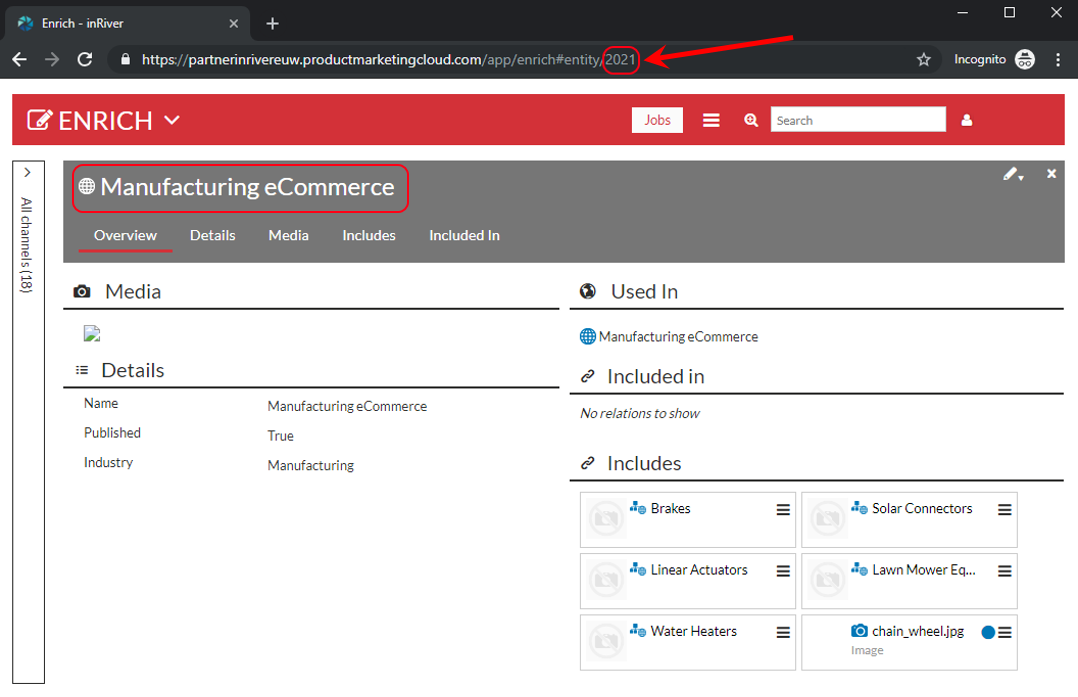Open the Chrome three-dot menu
The width and height of the screenshot is (1078, 697).
click(x=1058, y=60)
